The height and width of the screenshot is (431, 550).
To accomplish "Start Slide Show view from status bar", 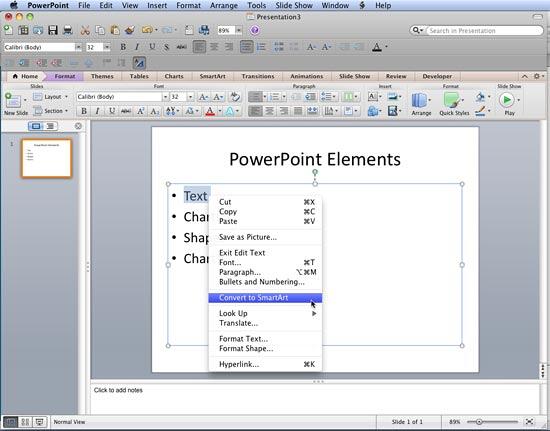I will (39, 422).
